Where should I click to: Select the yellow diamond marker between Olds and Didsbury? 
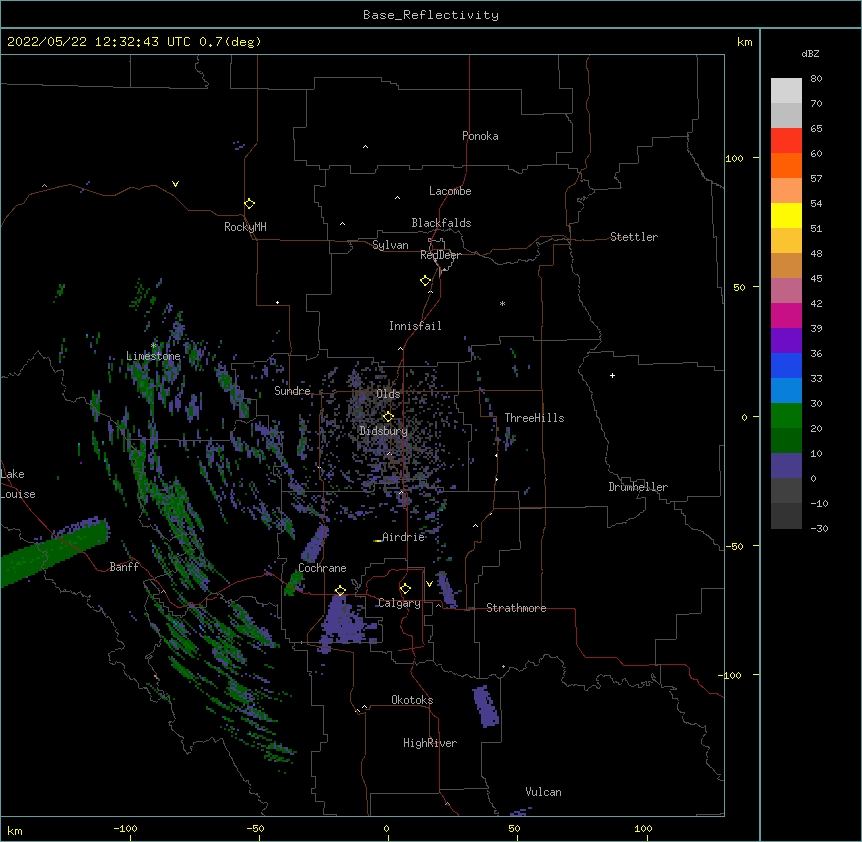point(388,416)
